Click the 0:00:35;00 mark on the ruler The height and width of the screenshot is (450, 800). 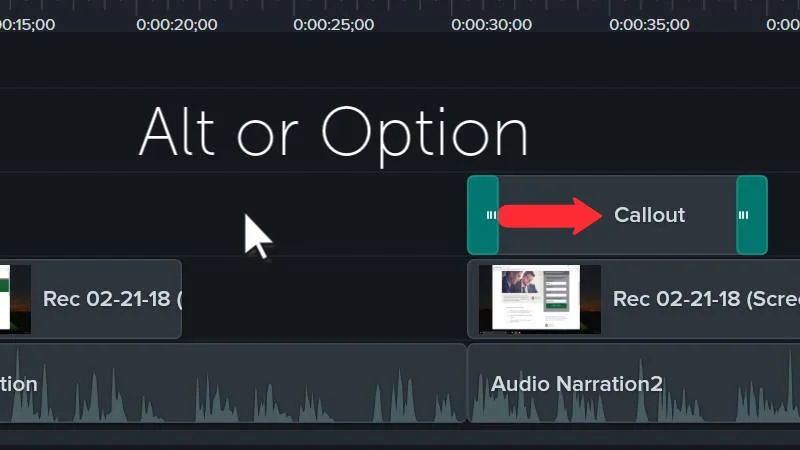click(x=649, y=24)
